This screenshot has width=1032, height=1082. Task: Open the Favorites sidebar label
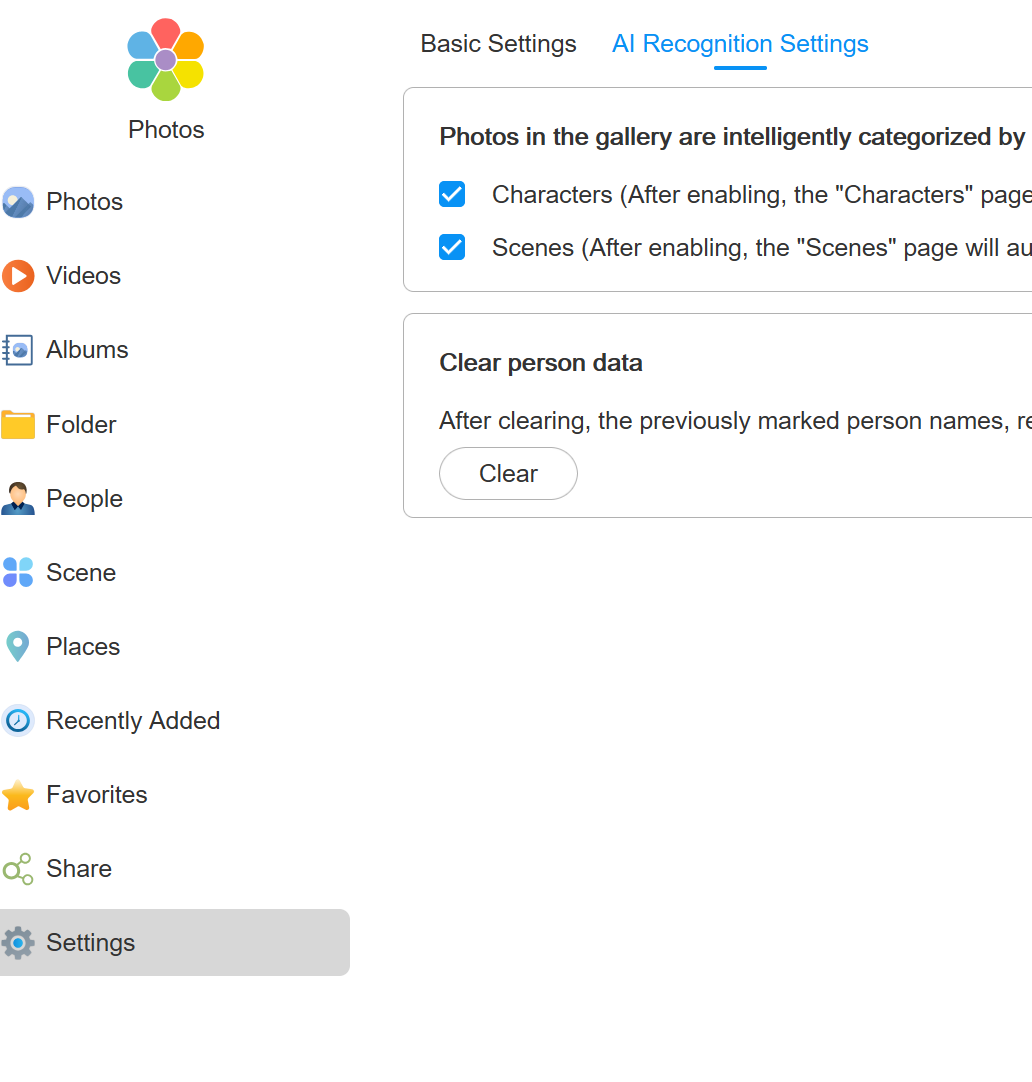97,794
